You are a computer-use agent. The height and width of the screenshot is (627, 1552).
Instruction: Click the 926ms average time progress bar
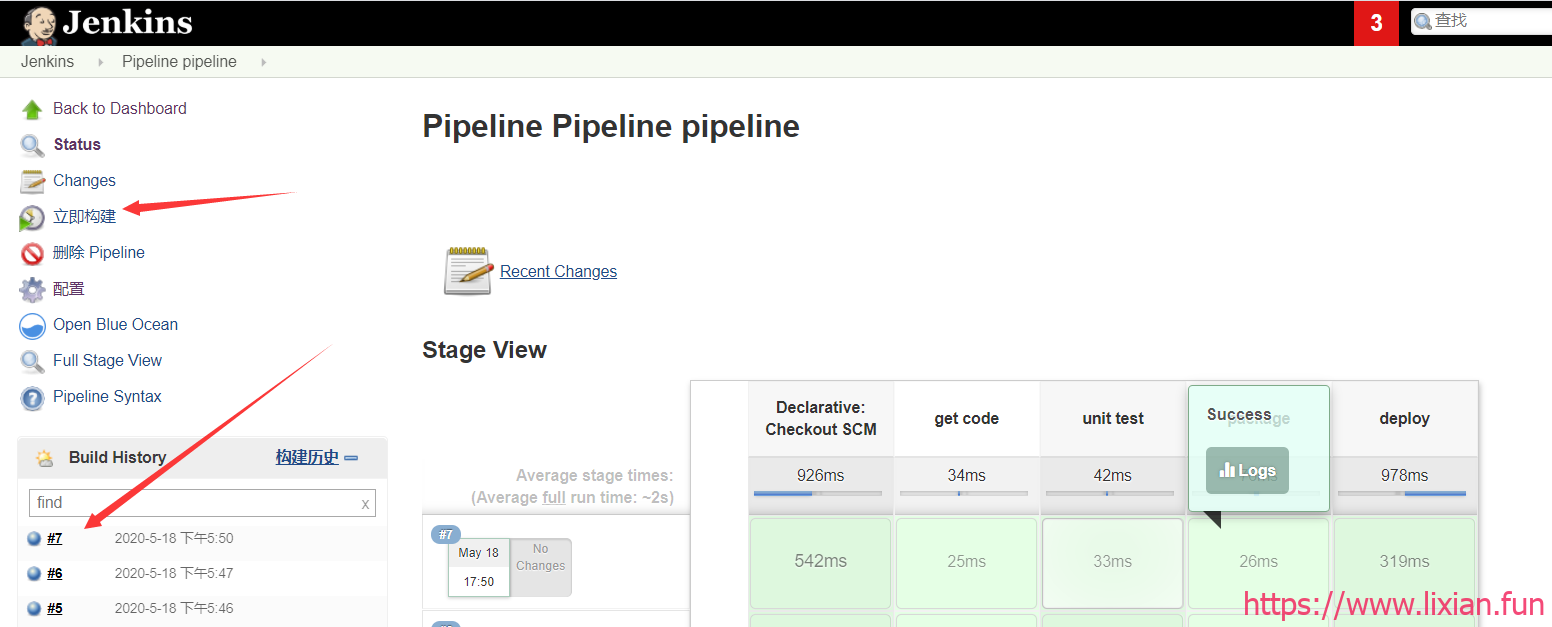coord(818,493)
